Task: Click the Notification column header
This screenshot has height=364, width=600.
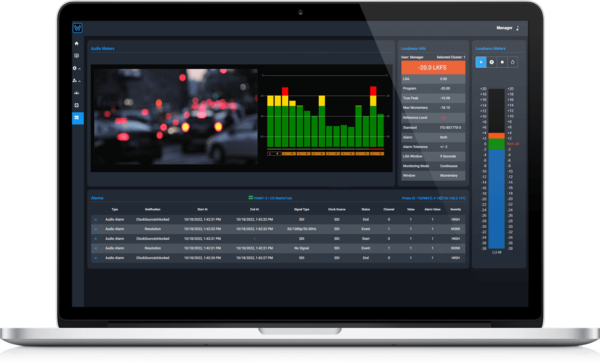Action: coord(153,209)
